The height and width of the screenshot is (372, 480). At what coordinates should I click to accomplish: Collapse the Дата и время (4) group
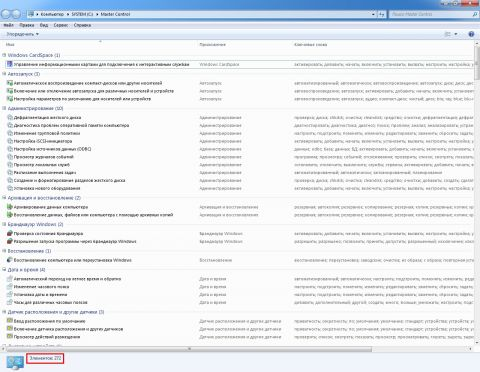(4, 269)
